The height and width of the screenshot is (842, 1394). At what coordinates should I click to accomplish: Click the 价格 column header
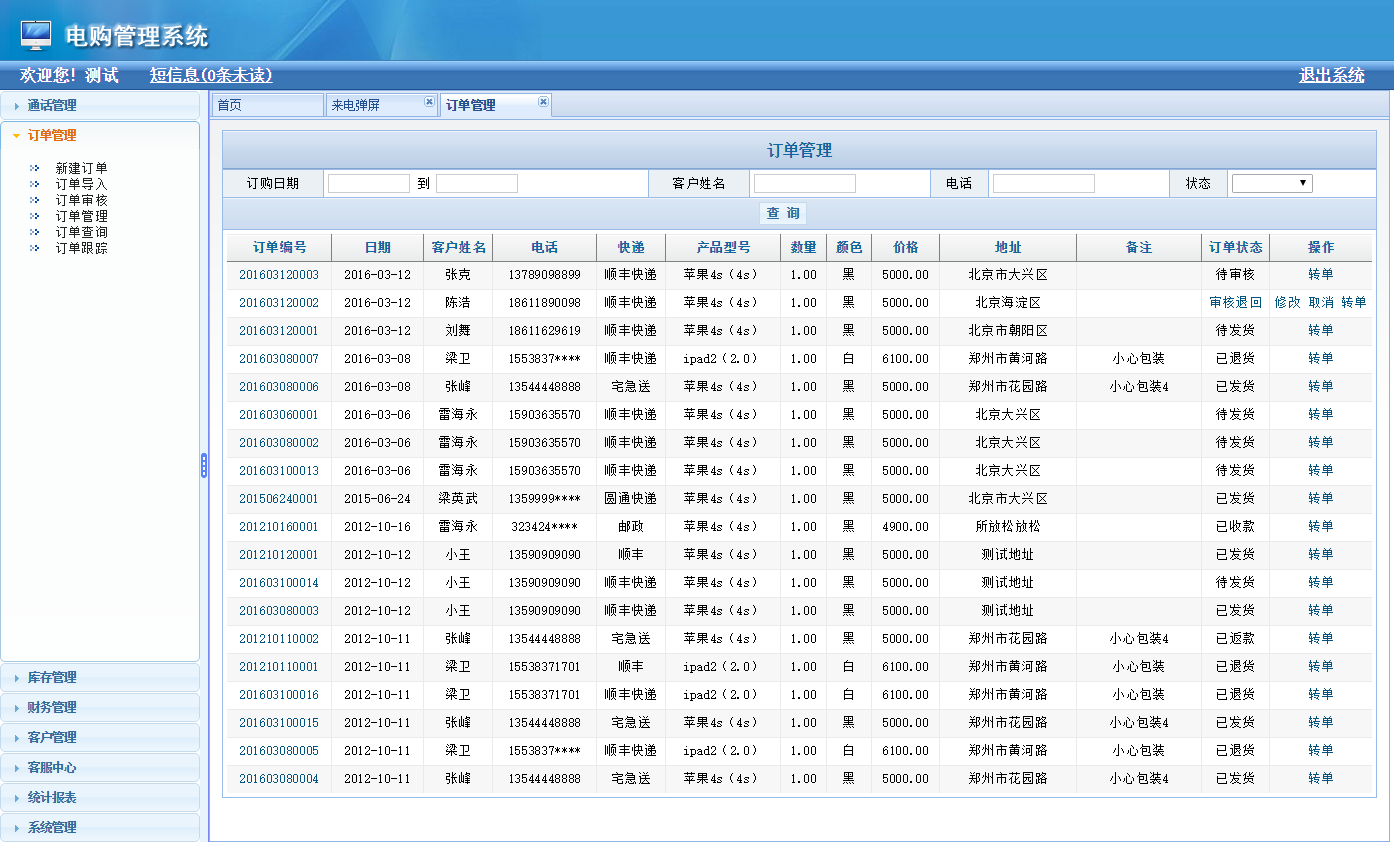coord(906,247)
